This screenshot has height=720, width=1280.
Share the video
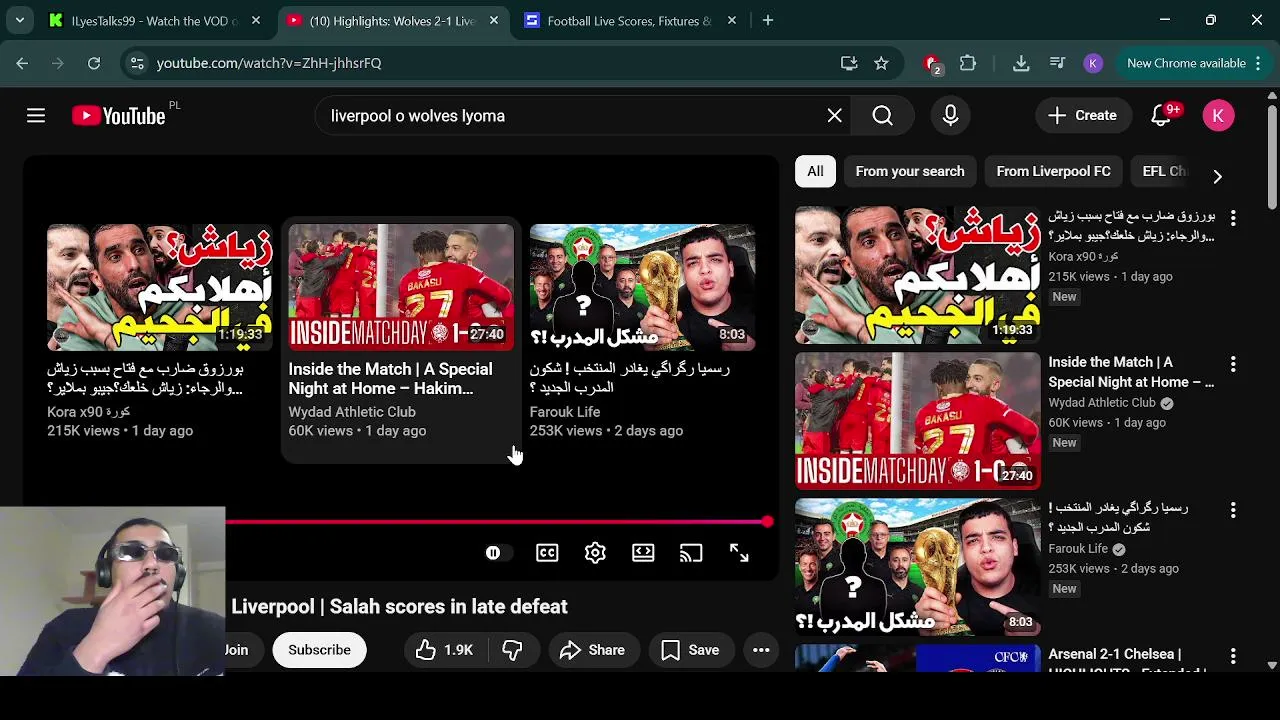pos(592,650)
